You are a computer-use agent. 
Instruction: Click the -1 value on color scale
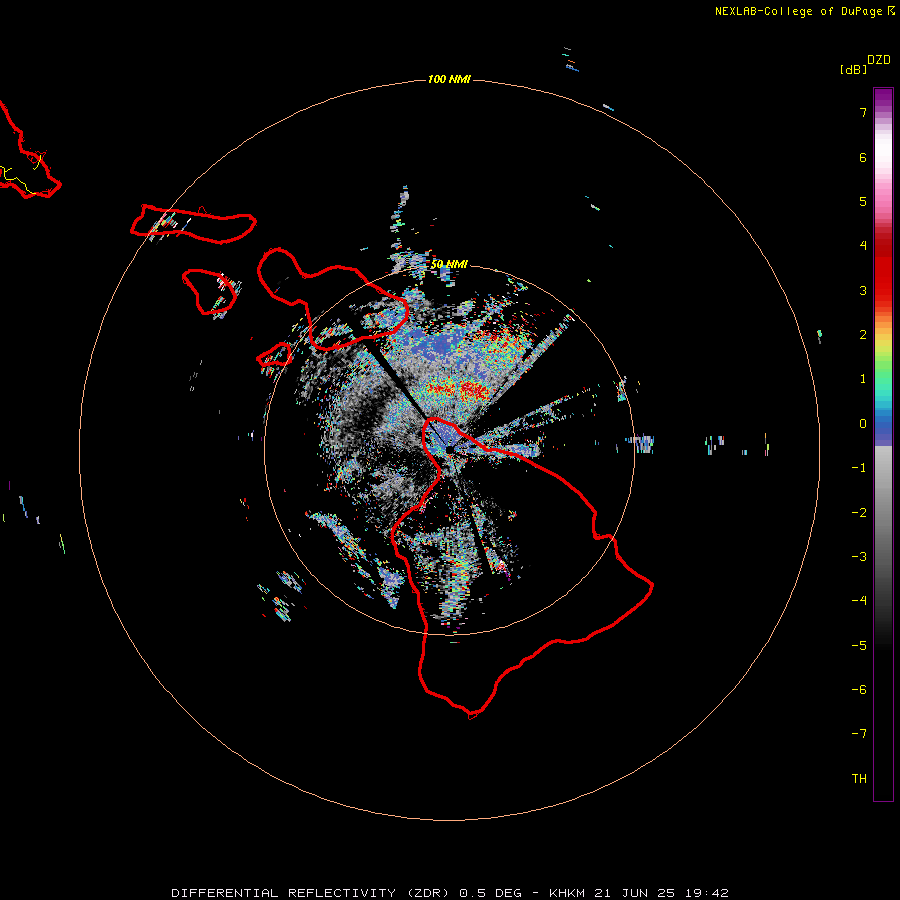tap(859, 468)
